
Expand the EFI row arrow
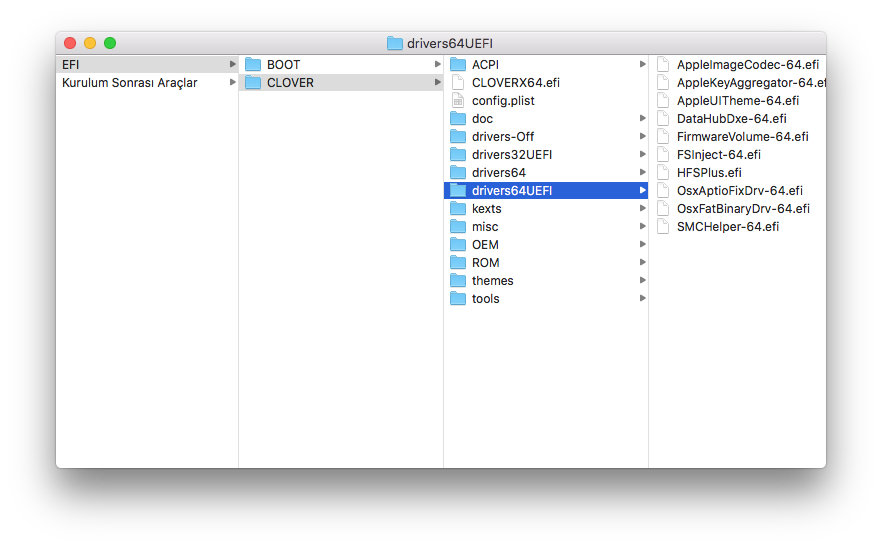(232, 65)
